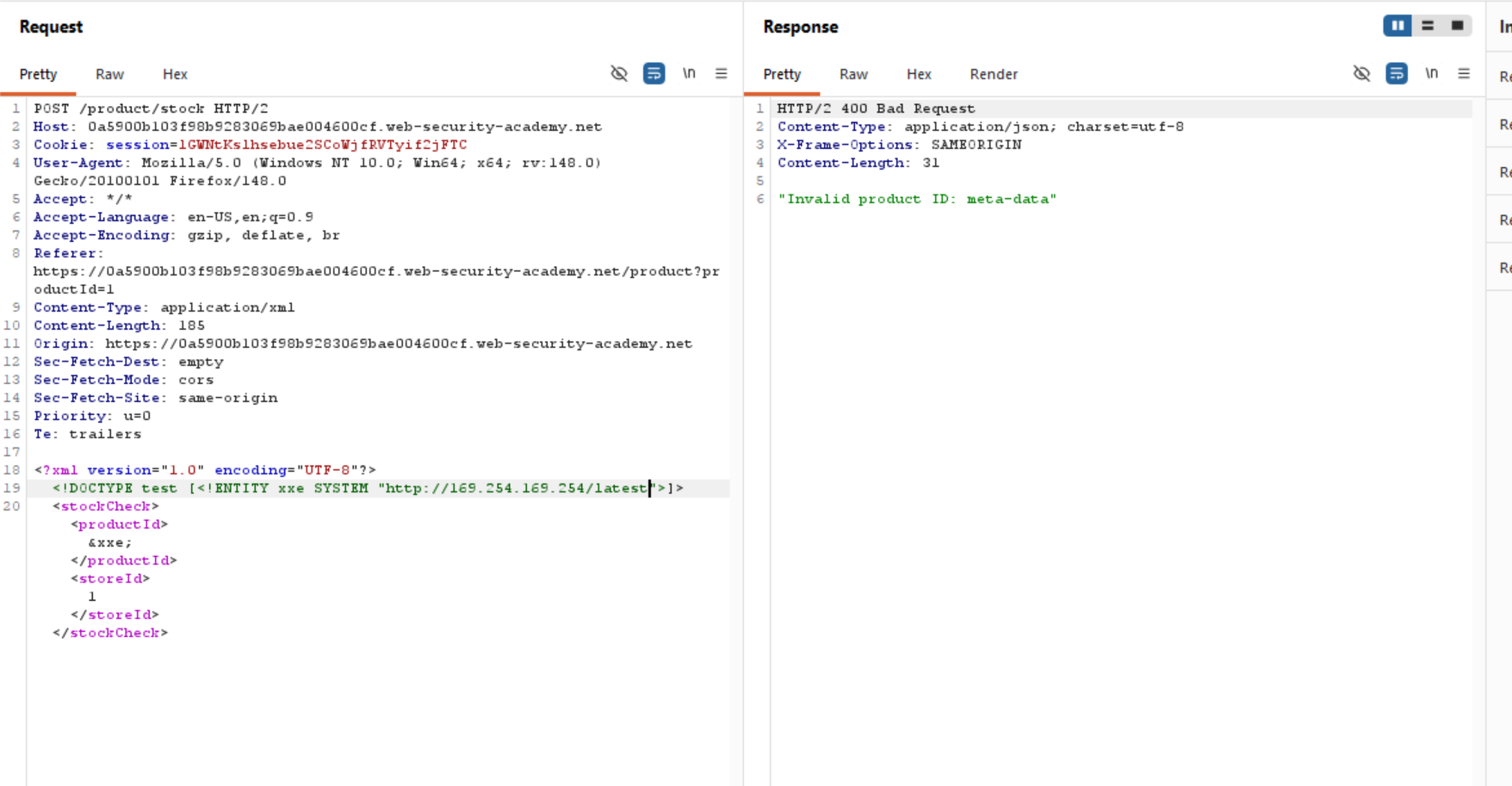Click the xml version declaration line

click(x=205, y=470)
